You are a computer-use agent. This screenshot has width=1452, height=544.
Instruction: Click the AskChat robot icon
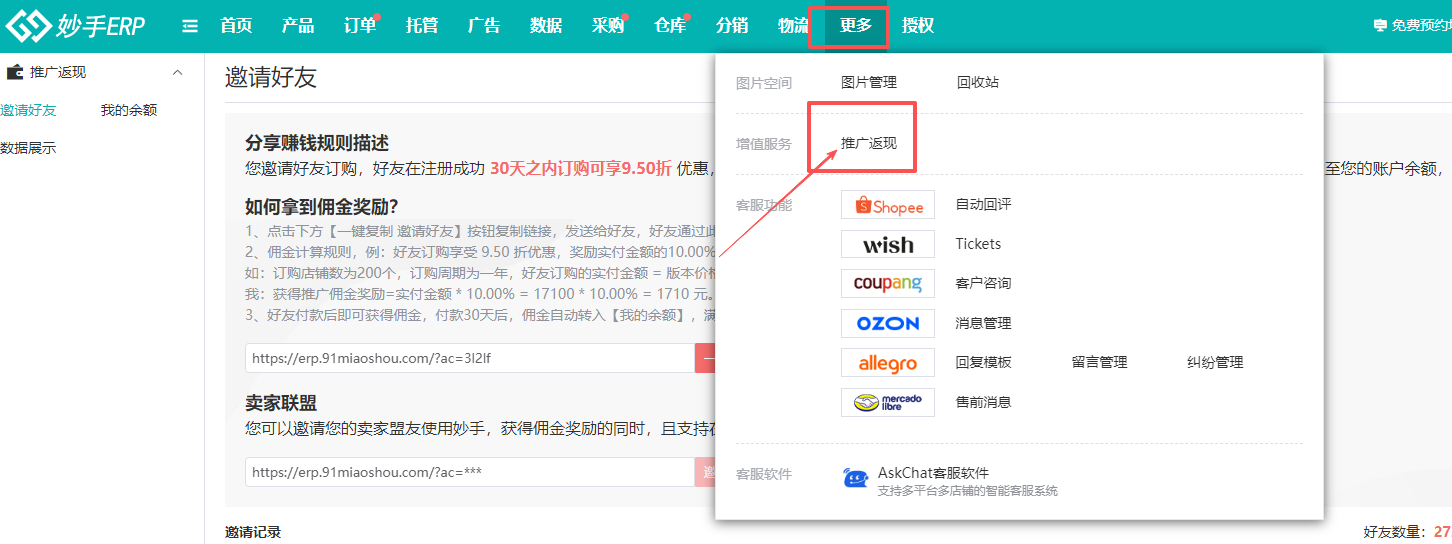coord(856,479)
